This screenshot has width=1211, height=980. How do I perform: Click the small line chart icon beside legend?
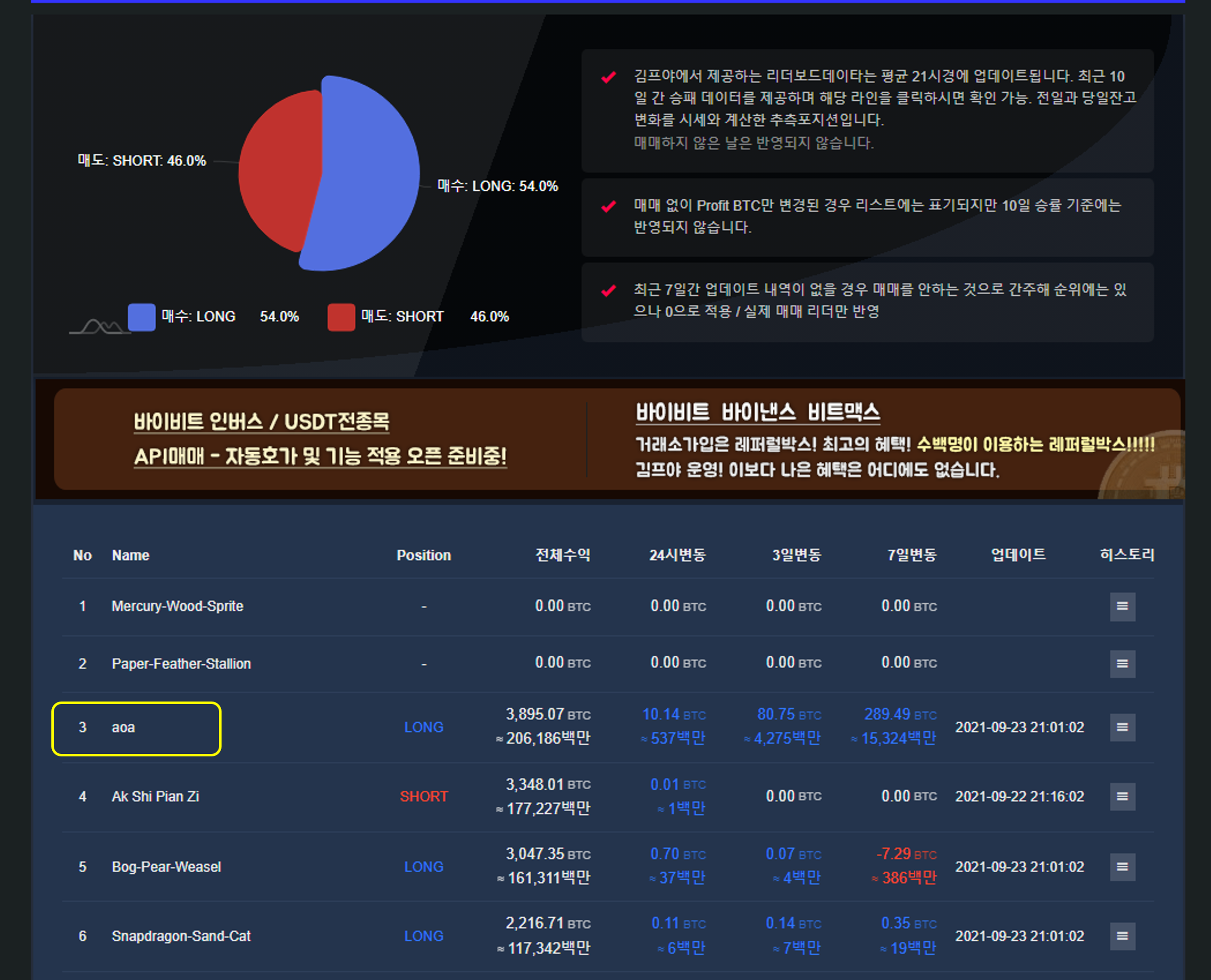tap(100, 325)
